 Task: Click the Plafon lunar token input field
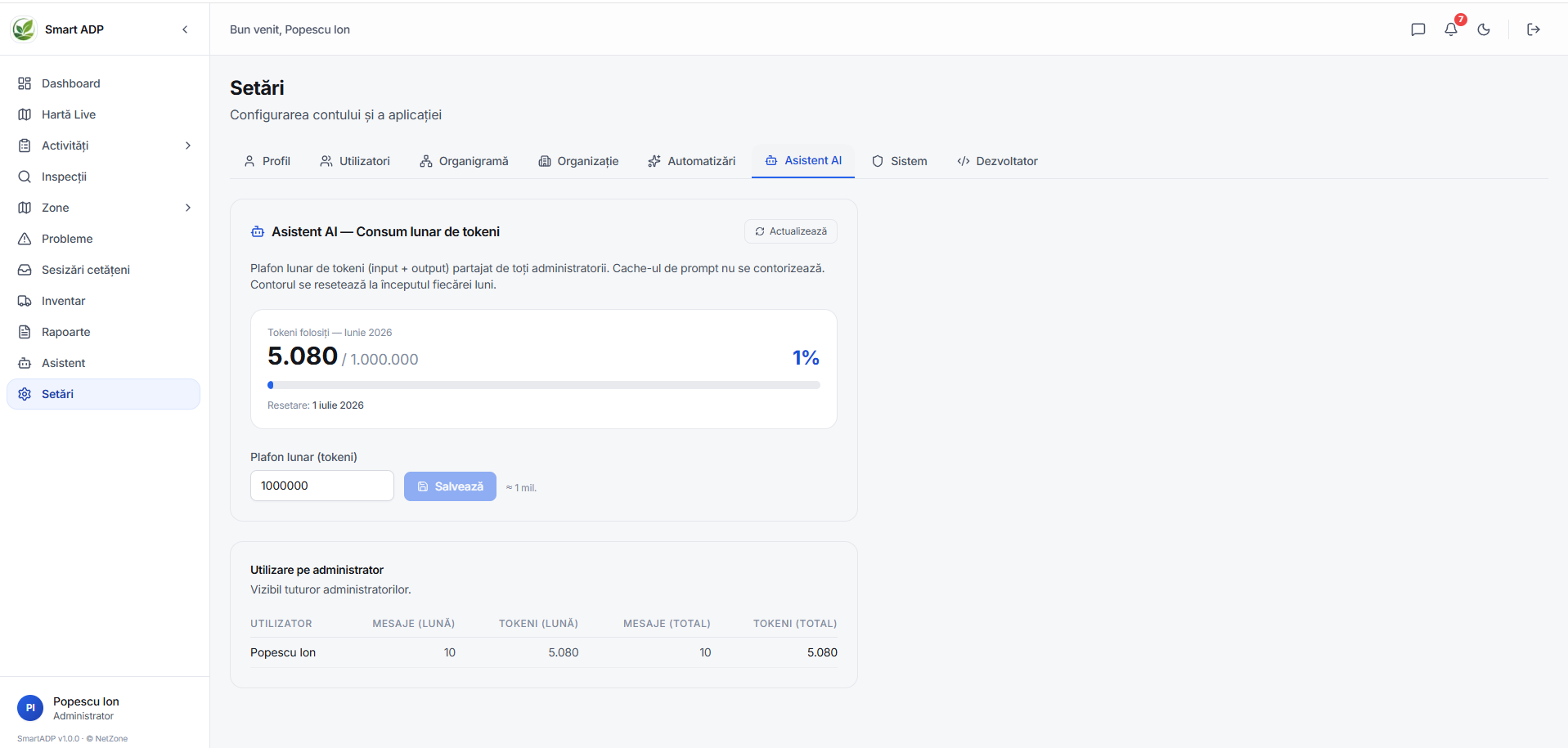coord(322,486)
